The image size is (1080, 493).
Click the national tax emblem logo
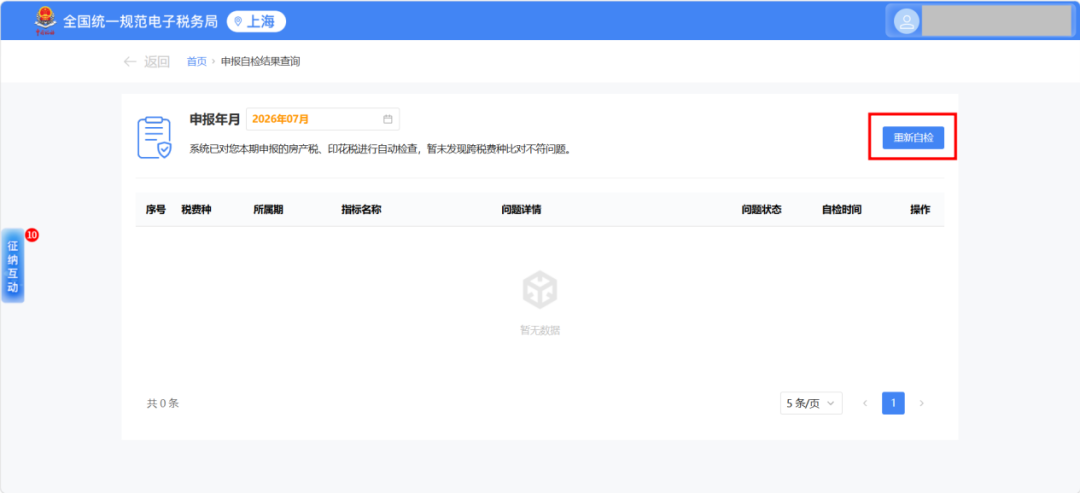(x=45, y=20)
